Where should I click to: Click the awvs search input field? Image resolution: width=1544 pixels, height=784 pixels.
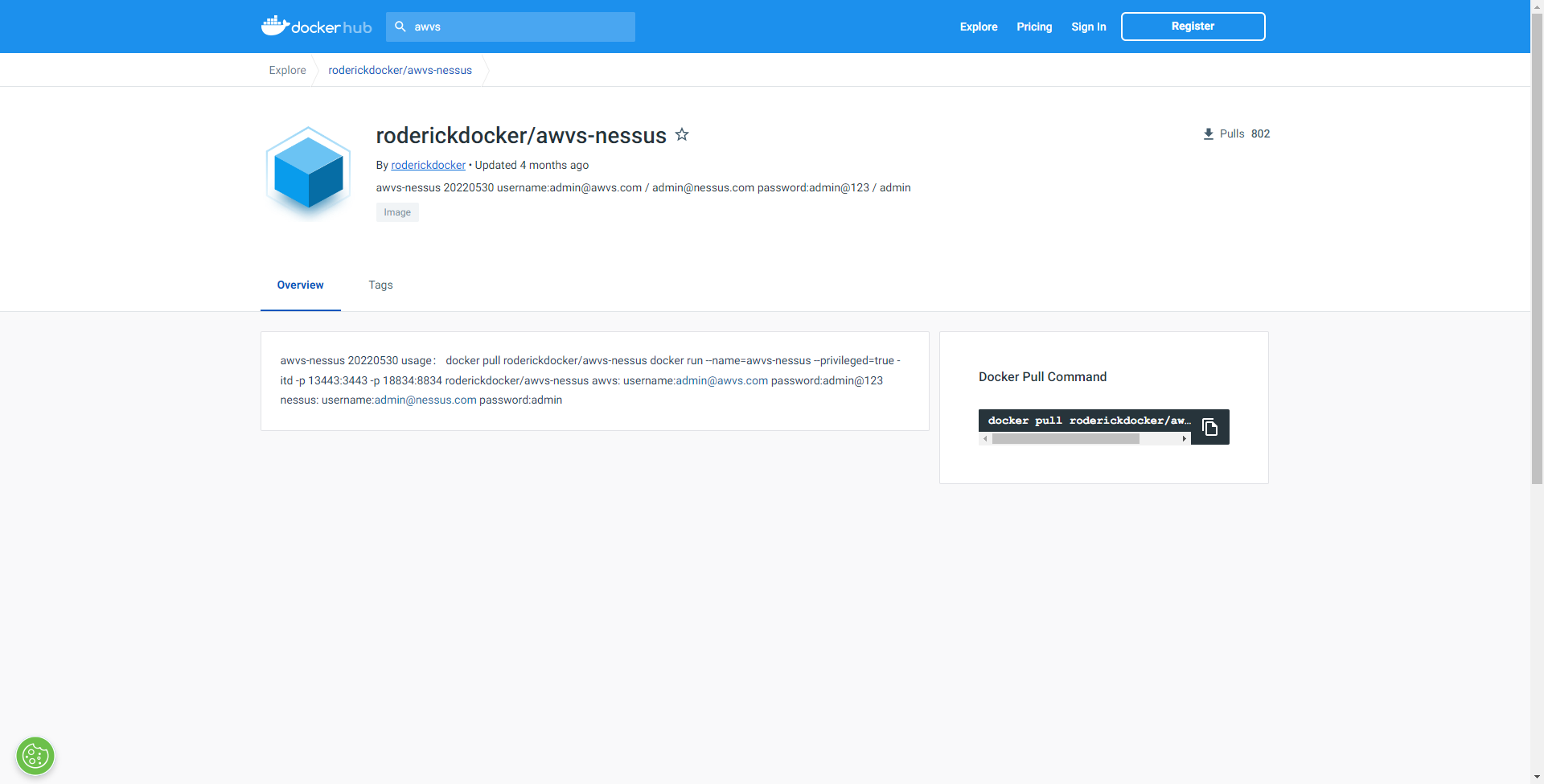[511, 27]
